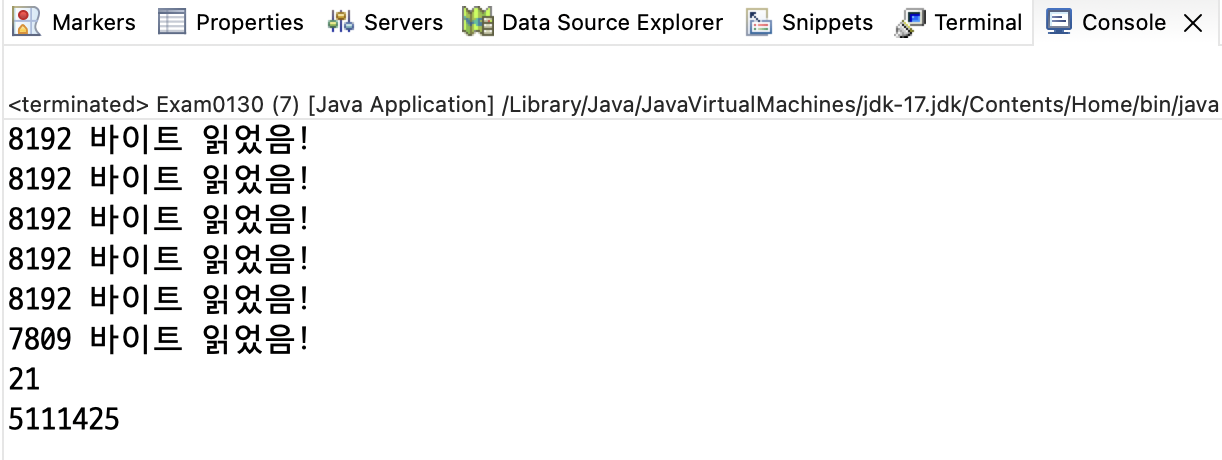The height and width of the screenshot is (460, 1222).
Task: Click the output line reading 21
Action: pos(22,380)
